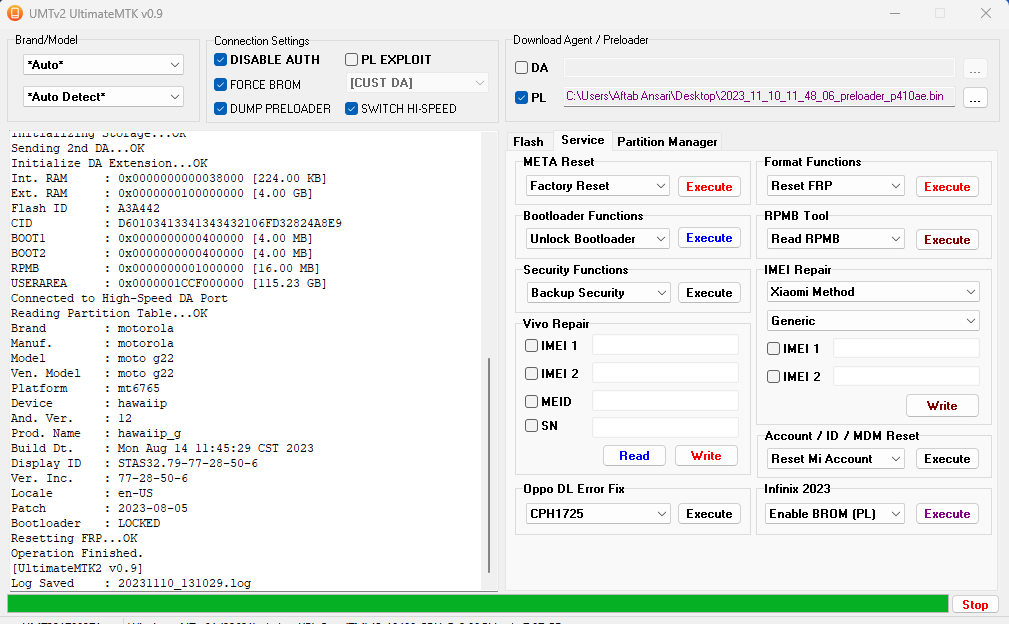
Task: Click the Stop button
Action: point(975,605)
